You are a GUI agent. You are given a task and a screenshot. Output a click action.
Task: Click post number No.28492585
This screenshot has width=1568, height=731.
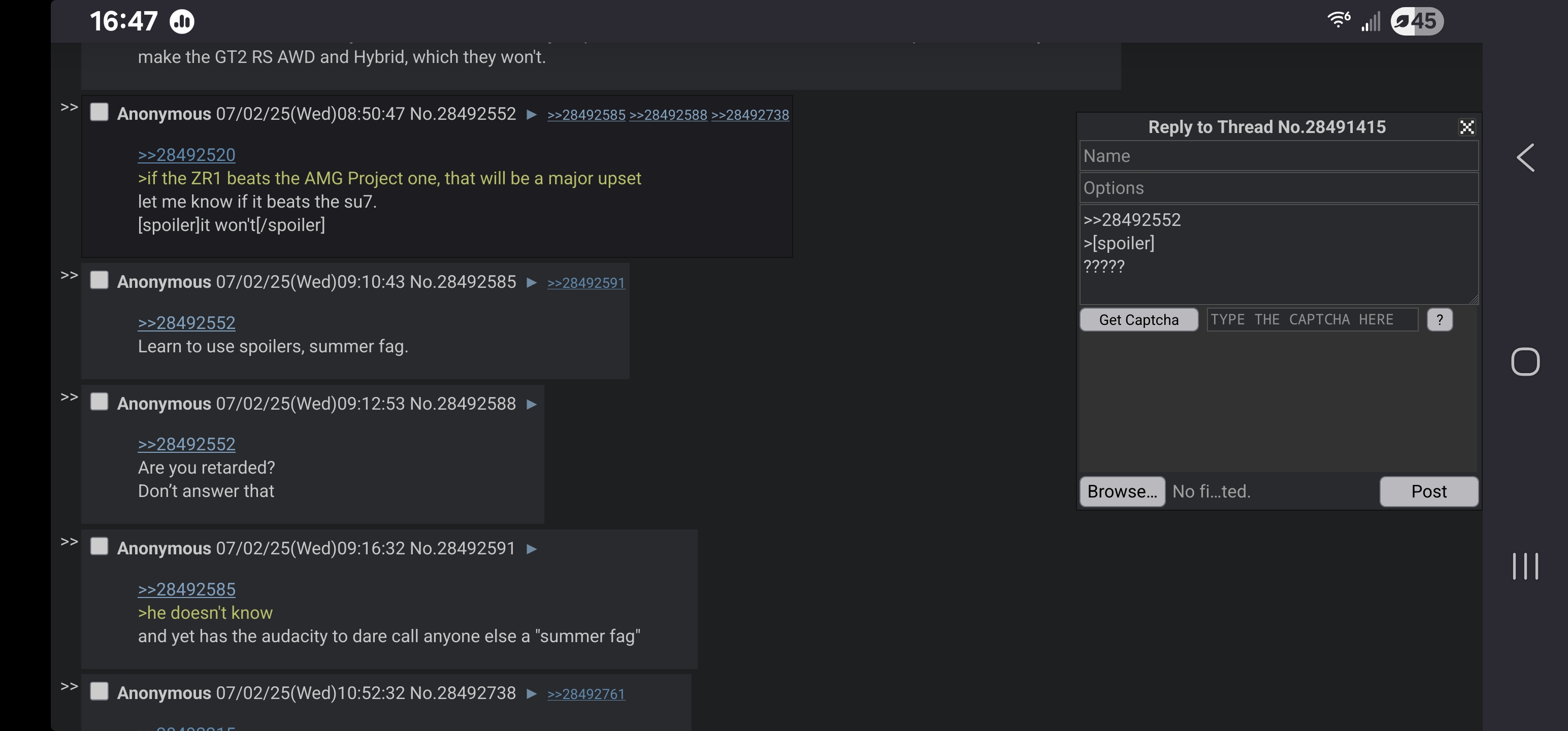click(x=463, y=282)
